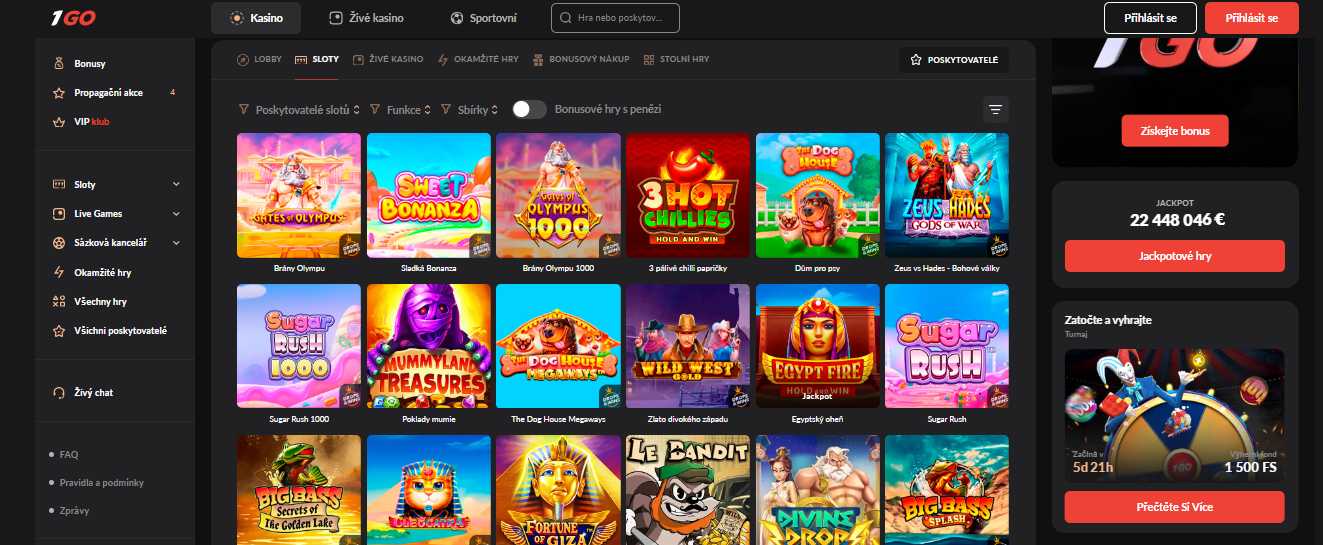This screenshot has width=1323, height=545.
Task: Open the Sugar Rush game thumbnail
Action: [947, 346]
